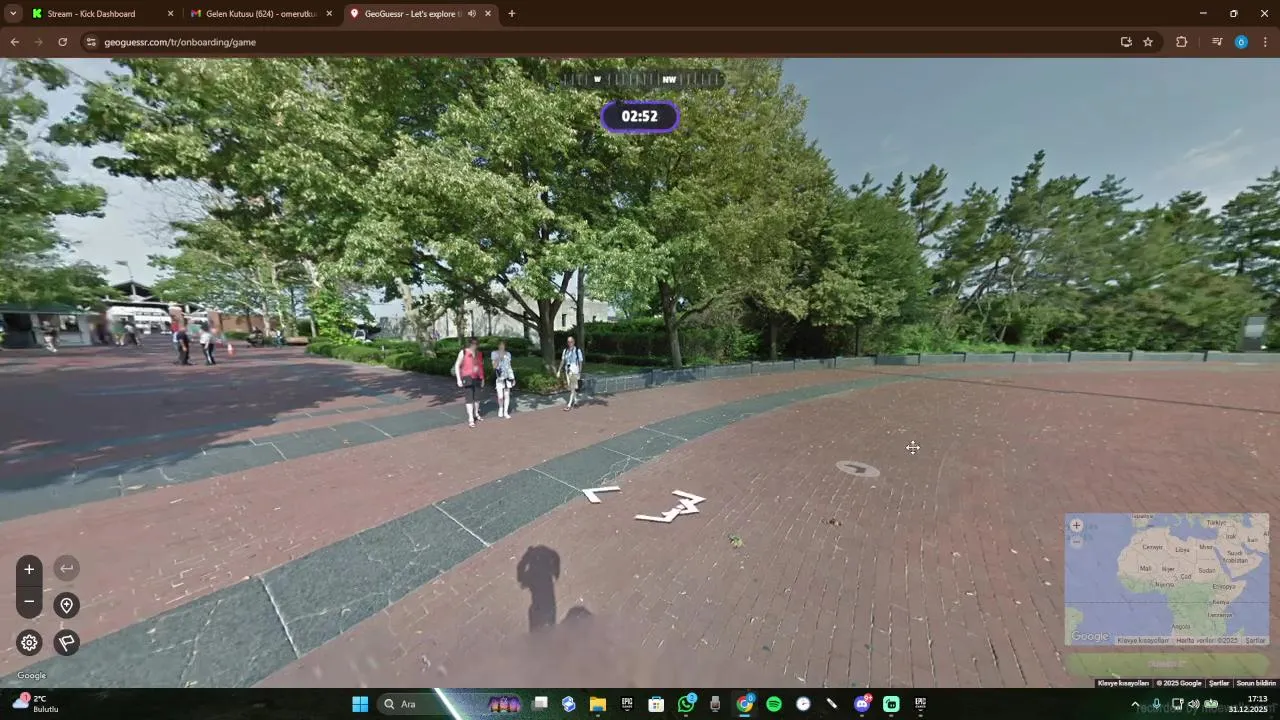The image size is (1280, 720).
Task: Open the Windows Start menu
Action: pos(360,704)
